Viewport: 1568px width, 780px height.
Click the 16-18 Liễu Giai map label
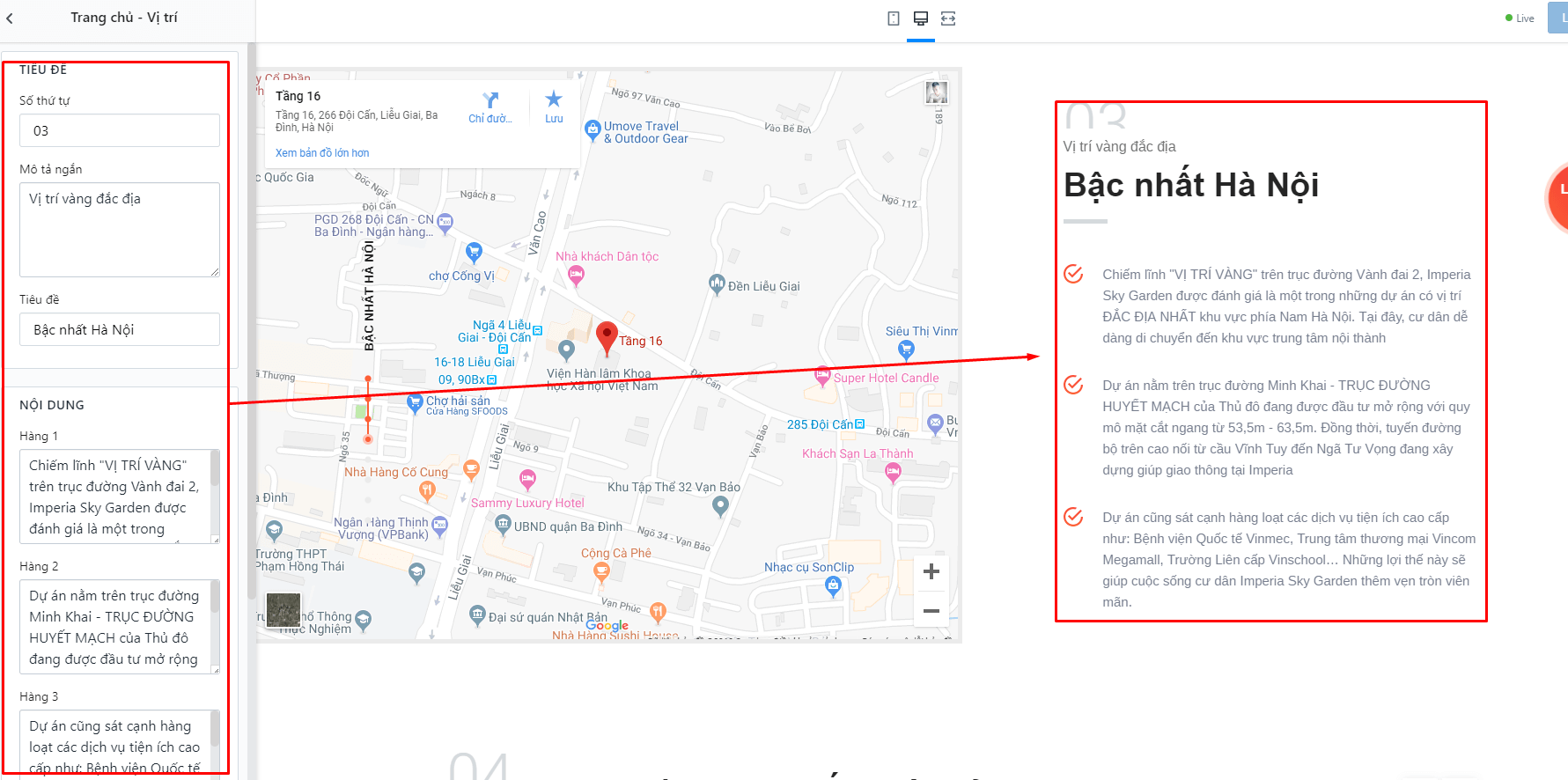475,362
